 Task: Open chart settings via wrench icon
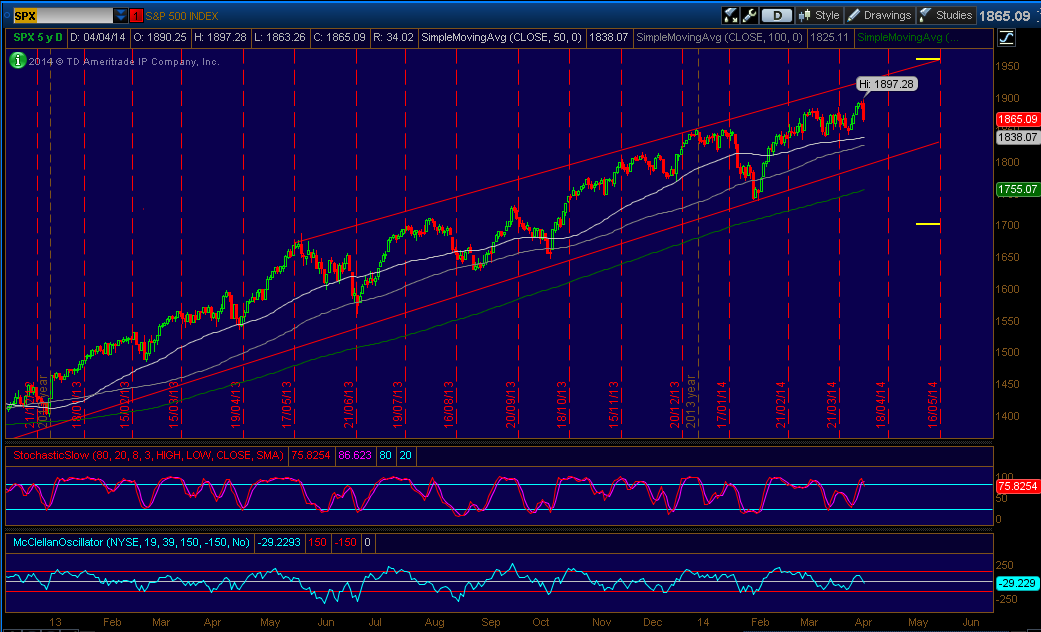(x=750, y=15)
